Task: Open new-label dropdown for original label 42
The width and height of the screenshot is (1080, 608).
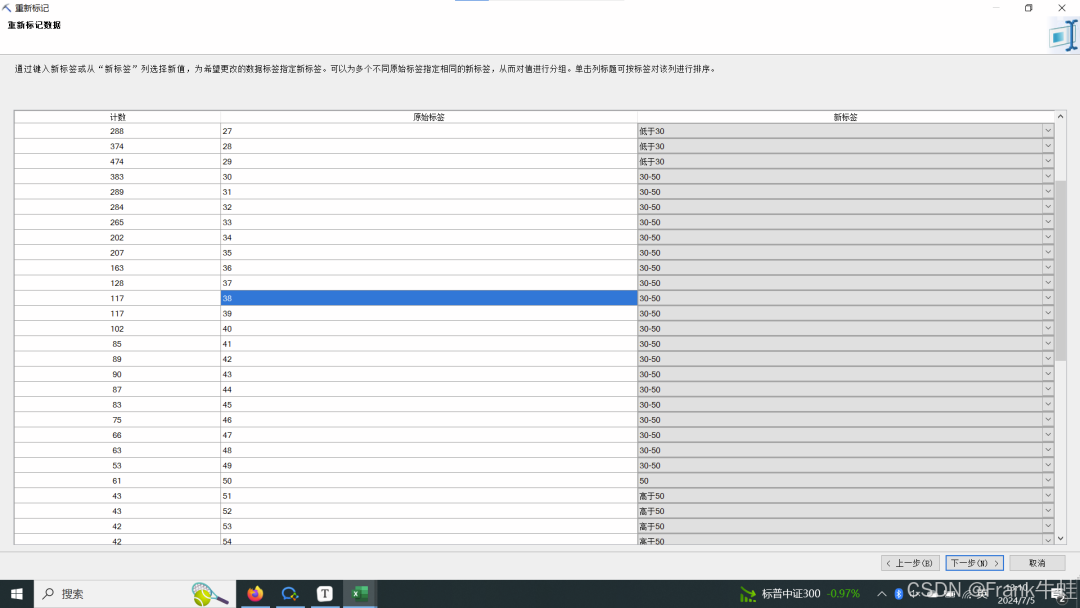Action: point(1048,359)
